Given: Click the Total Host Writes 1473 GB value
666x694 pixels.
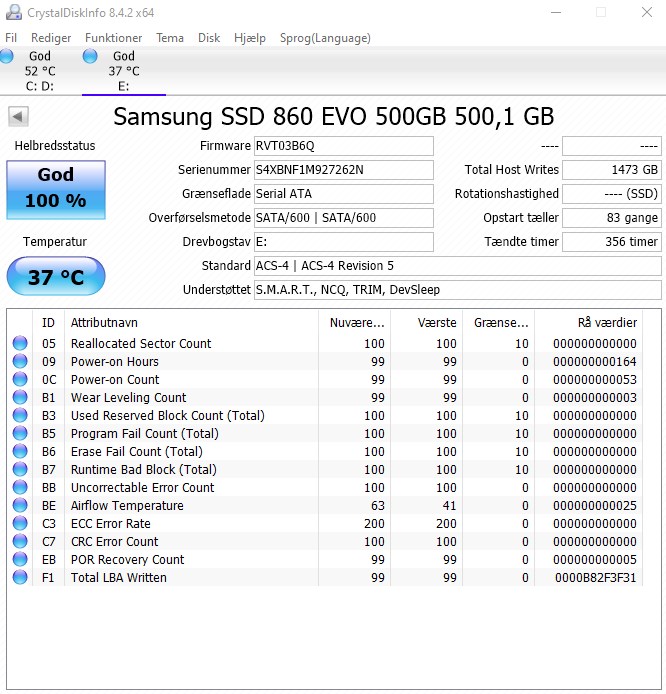Looking at the screenshot, I should (x=612, y=170).
